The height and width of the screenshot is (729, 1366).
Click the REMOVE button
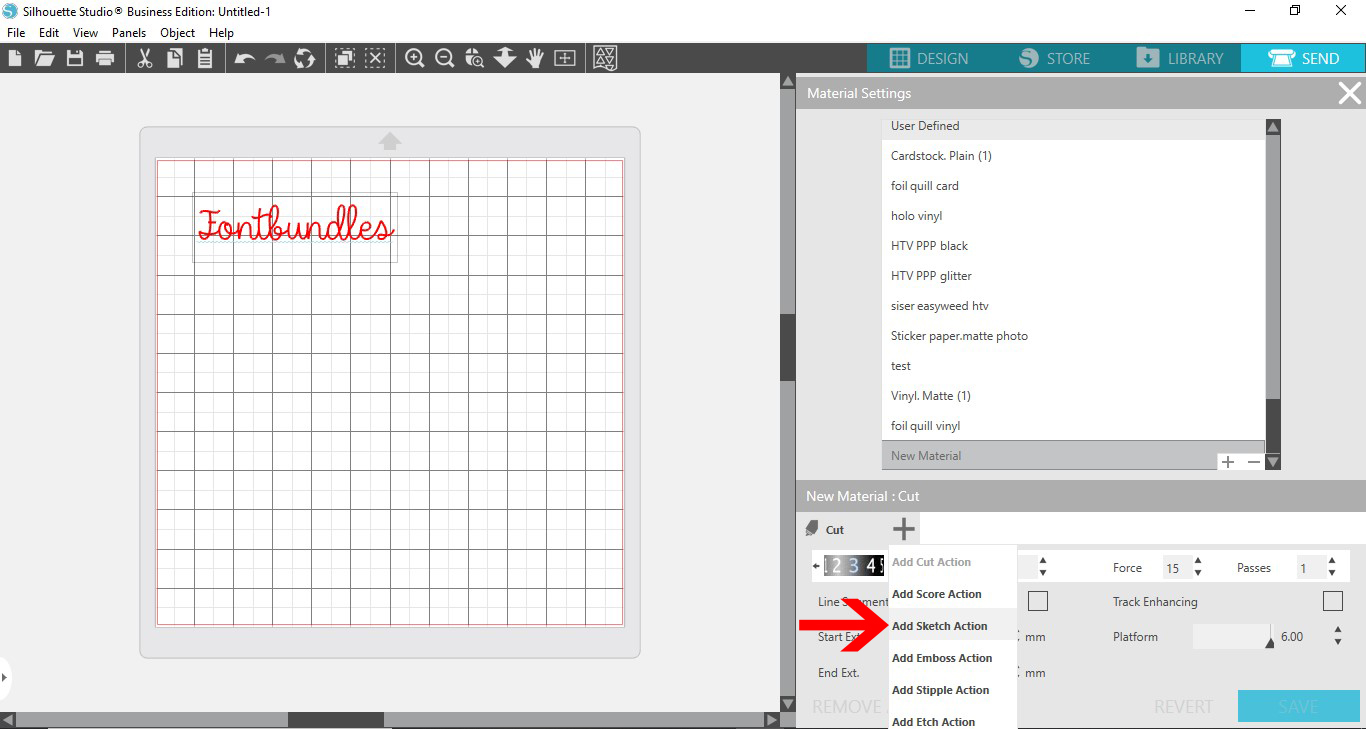coord(846,707)
